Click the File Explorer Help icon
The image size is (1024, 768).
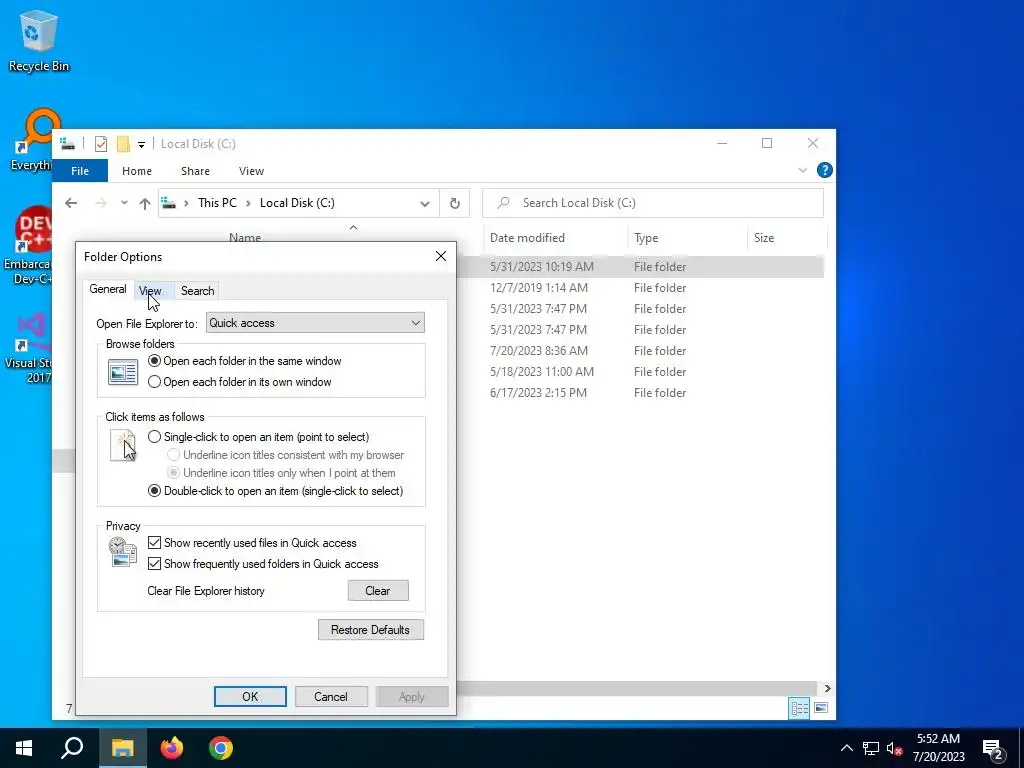tap(824, 170)
